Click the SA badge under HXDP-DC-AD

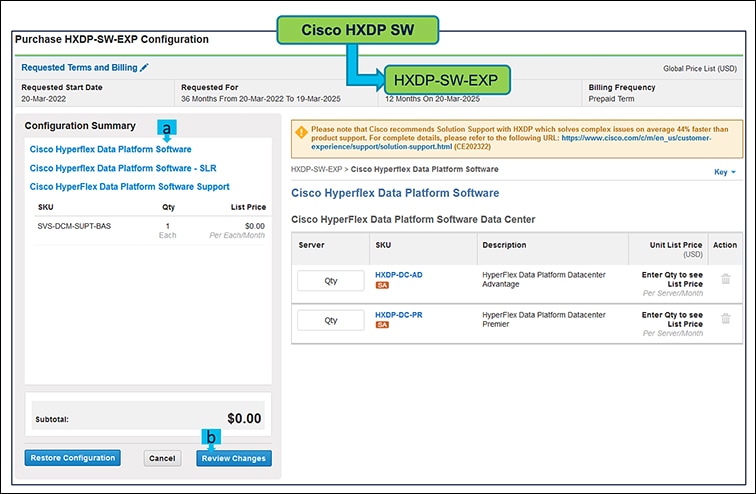[x=382, y=285]
